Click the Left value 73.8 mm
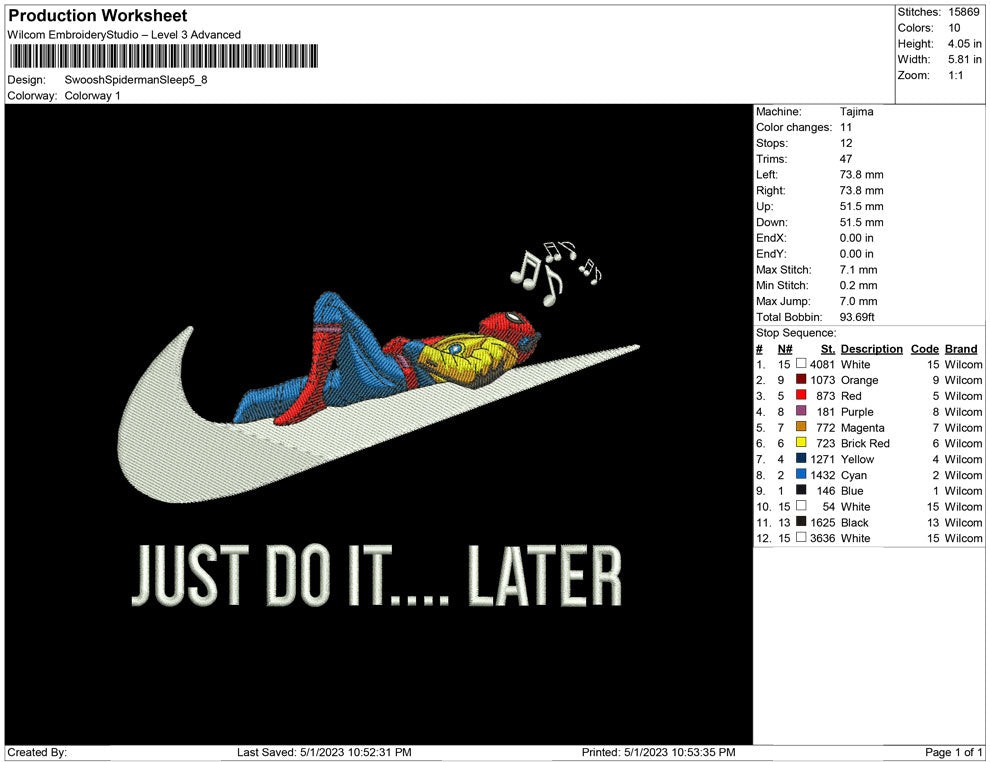The width and height of the screenshot is (990, 762). pos(861,175)
